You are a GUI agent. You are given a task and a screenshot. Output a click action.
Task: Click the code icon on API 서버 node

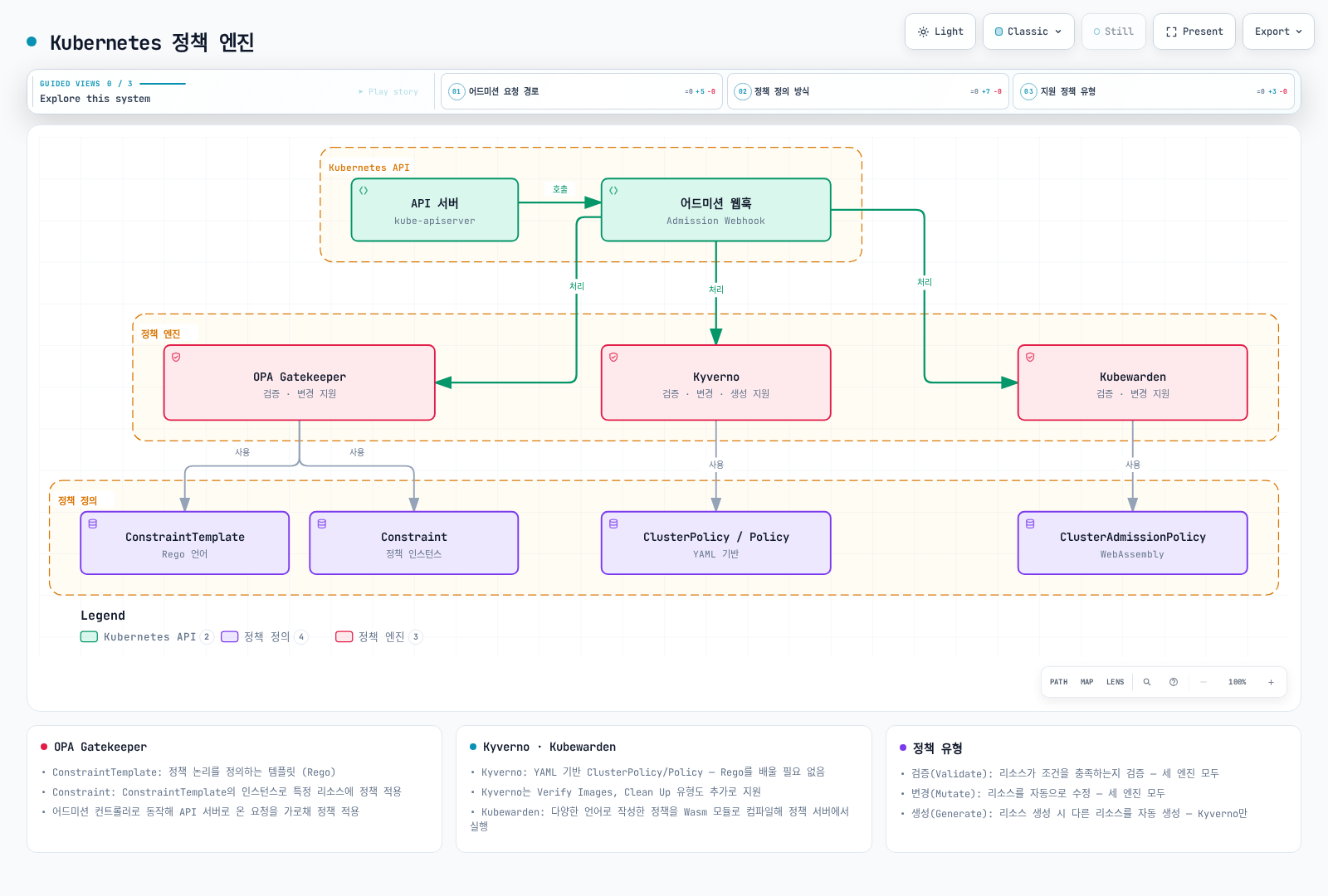pyautogui.click(x=364, y=191)
